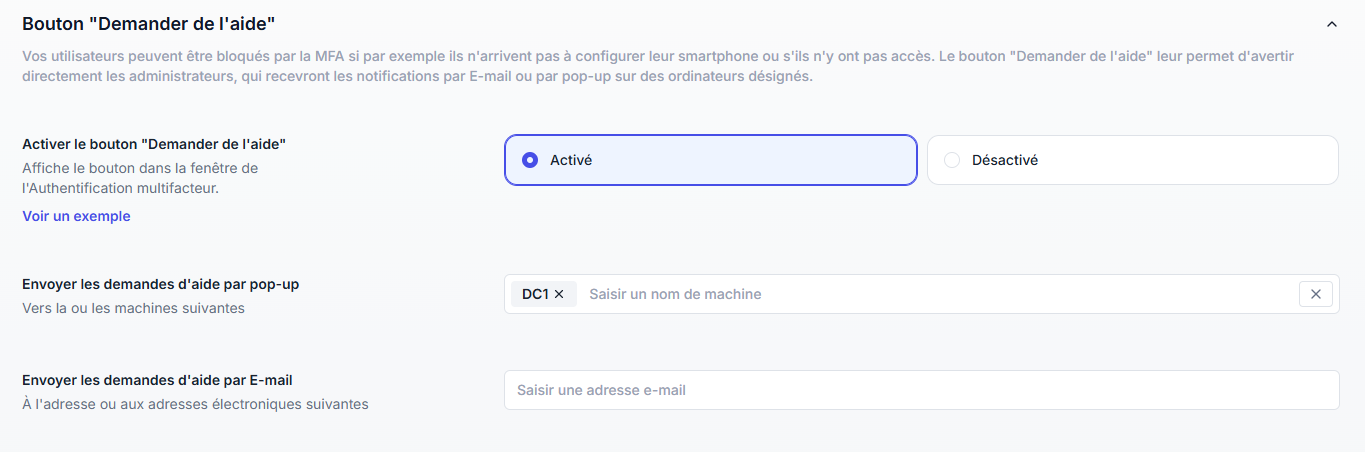Image resolution: width=1365 pixels, height=452 pixels.
Task: Open the "Voir un exemple" link
Action: [76, 216]
